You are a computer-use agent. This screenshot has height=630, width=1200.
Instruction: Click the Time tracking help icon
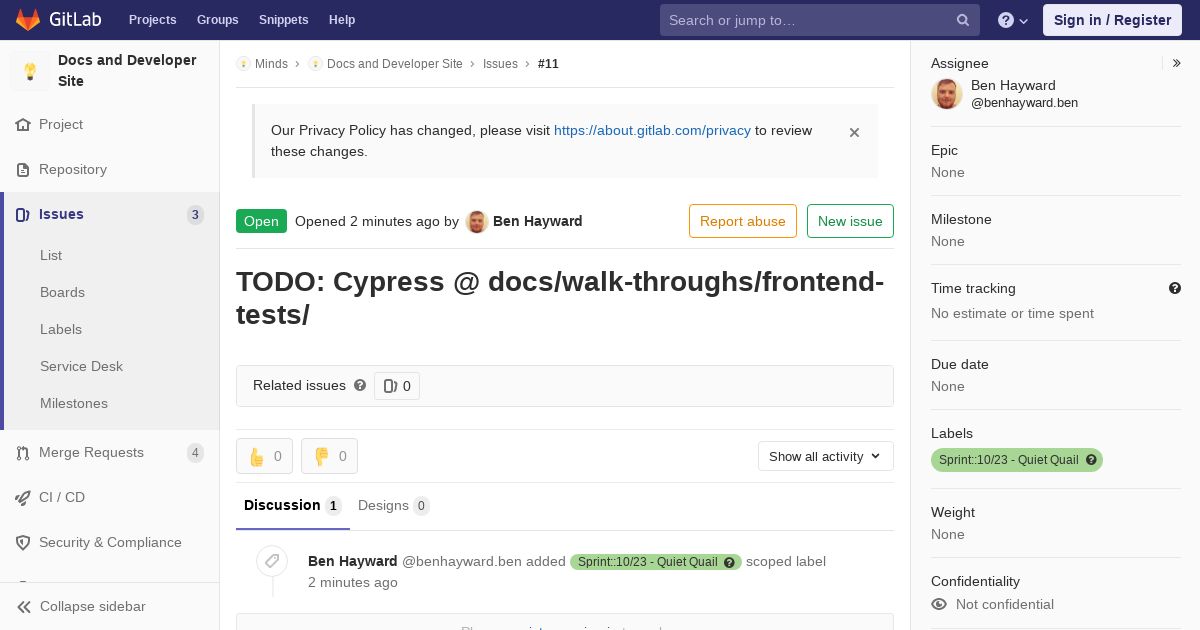point(1175,288)
